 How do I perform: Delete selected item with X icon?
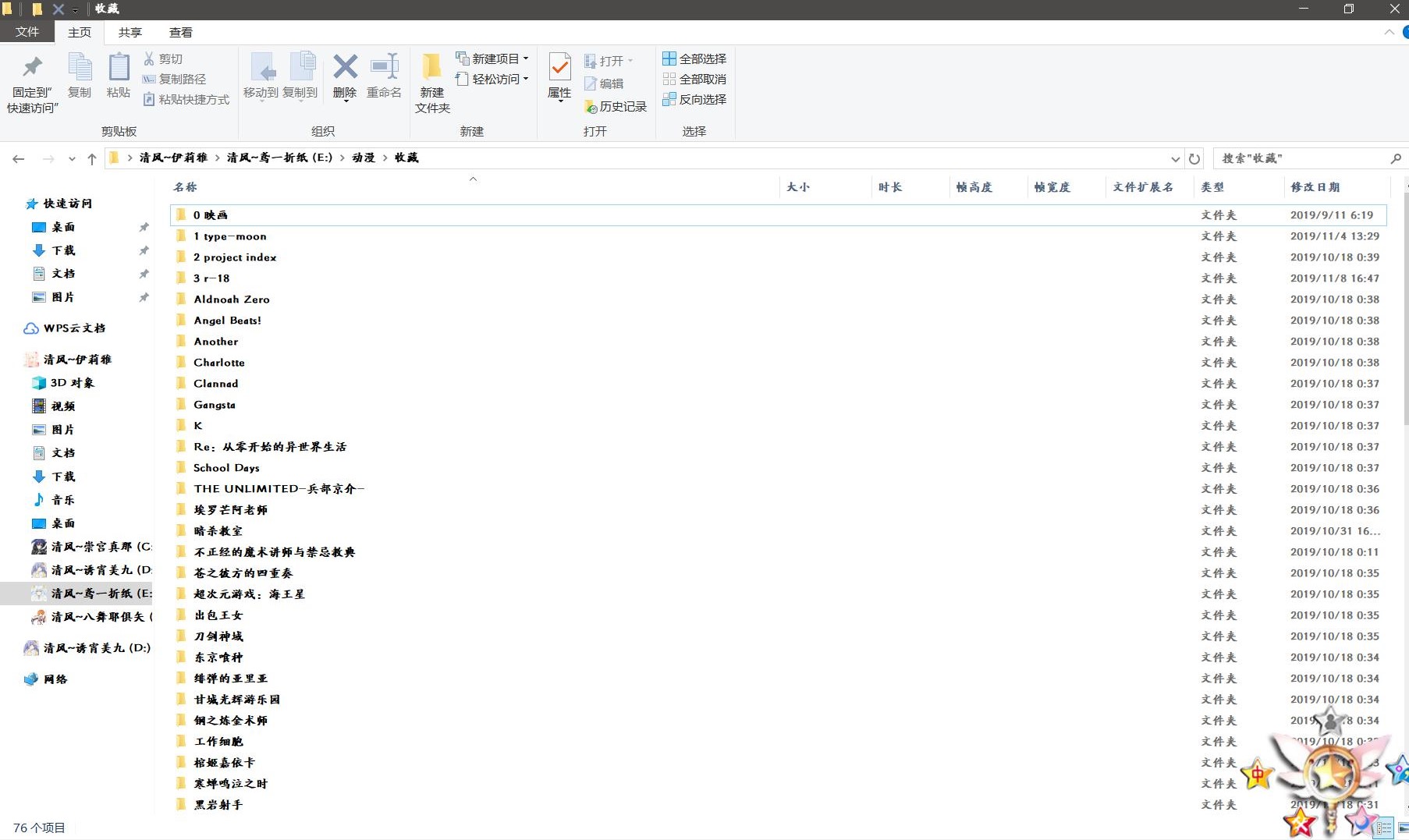(345, 76)
